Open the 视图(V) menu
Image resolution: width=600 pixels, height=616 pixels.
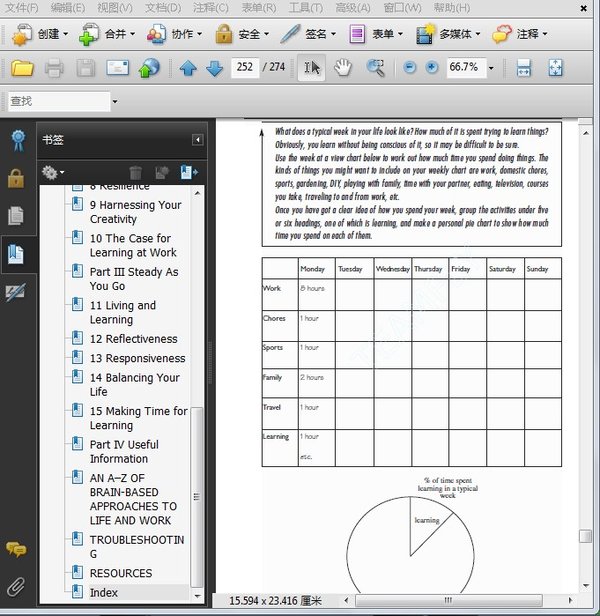pyautogui.click(x=115, y=7)
